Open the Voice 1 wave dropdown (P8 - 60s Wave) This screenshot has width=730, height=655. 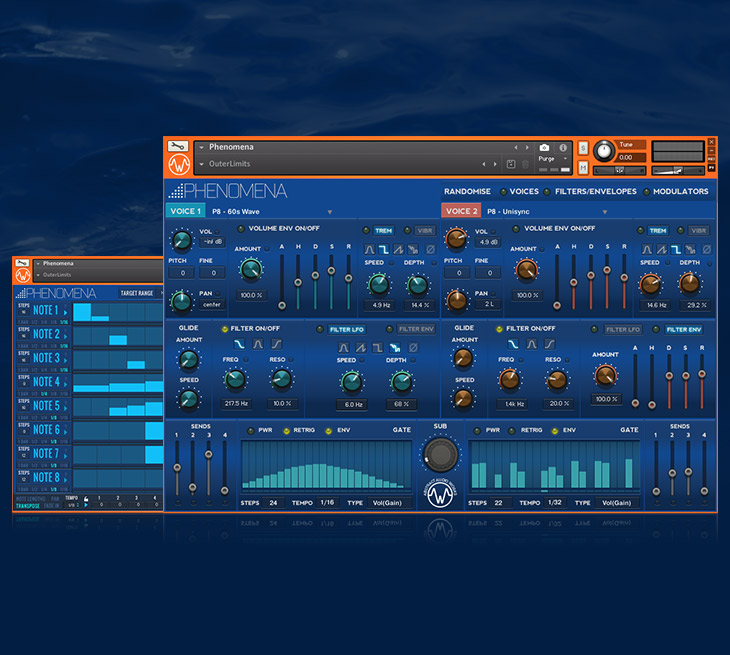[x=330, y=212]
